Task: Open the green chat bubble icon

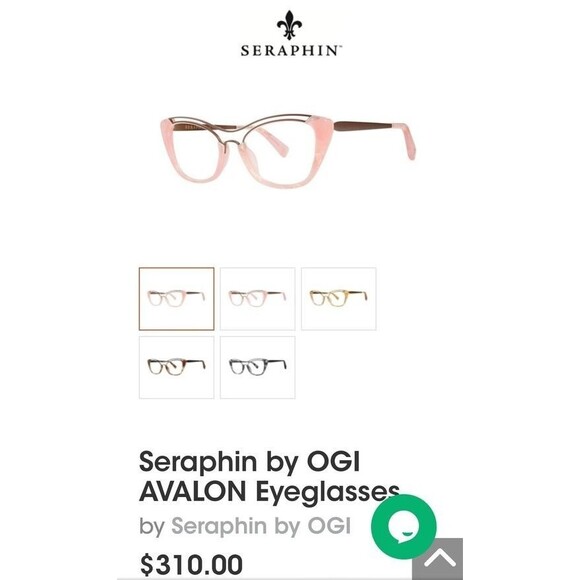Action: point(404,526)
